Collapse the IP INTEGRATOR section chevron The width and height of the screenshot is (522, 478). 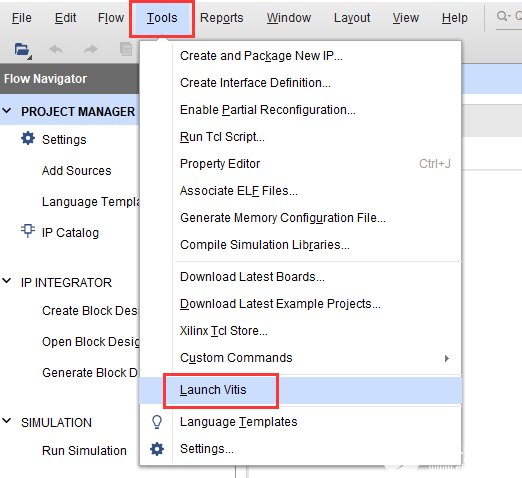point(7,281)
